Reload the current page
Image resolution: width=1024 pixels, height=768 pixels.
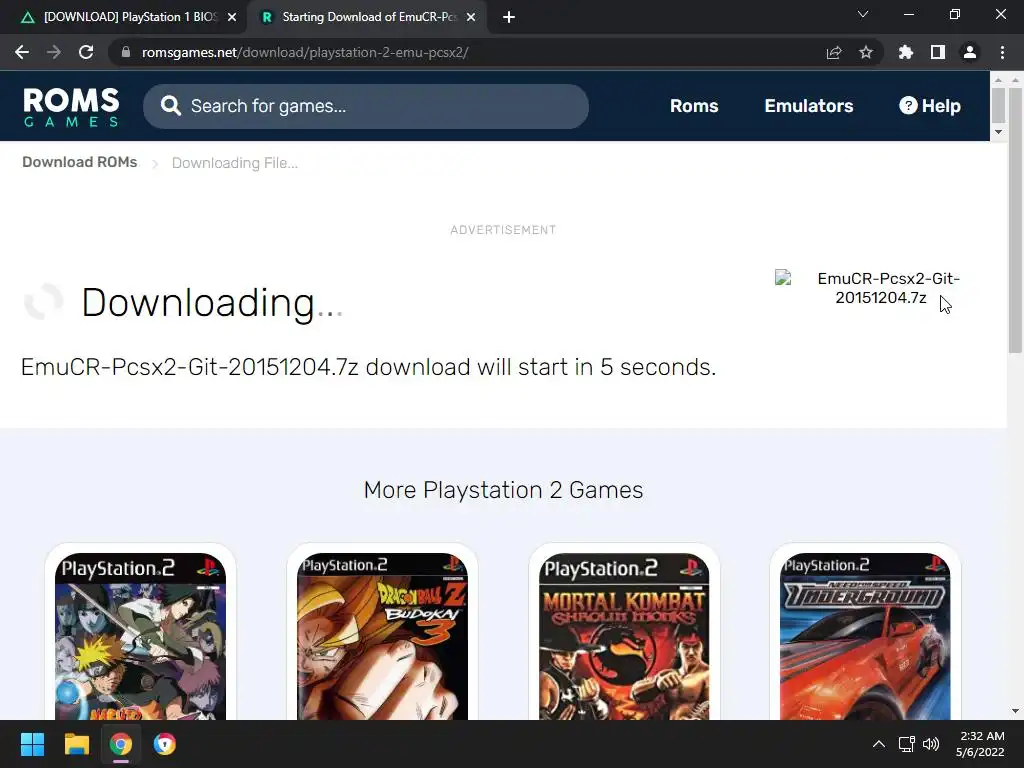click(86, 52)
